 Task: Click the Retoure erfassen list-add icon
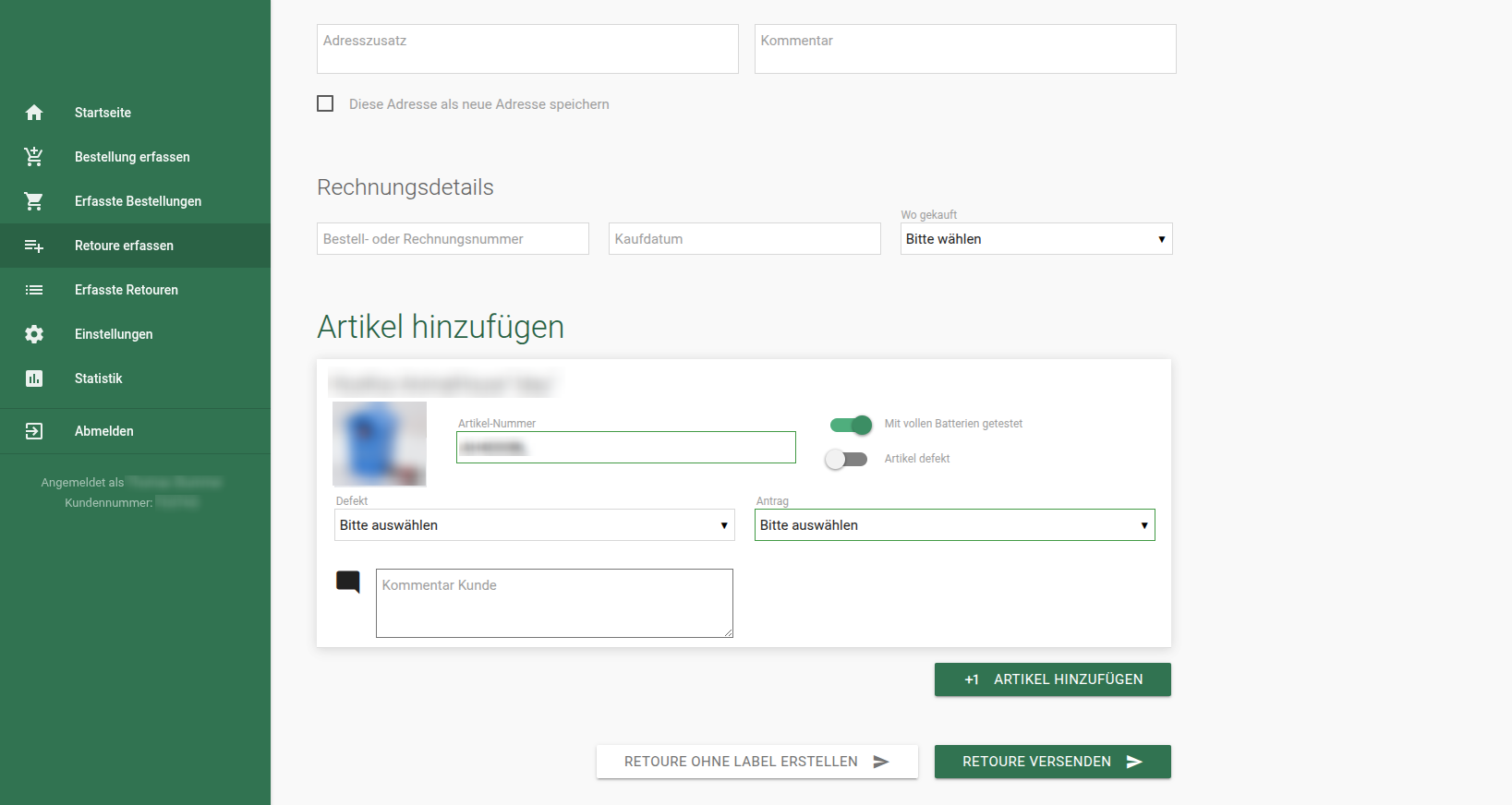34,246
